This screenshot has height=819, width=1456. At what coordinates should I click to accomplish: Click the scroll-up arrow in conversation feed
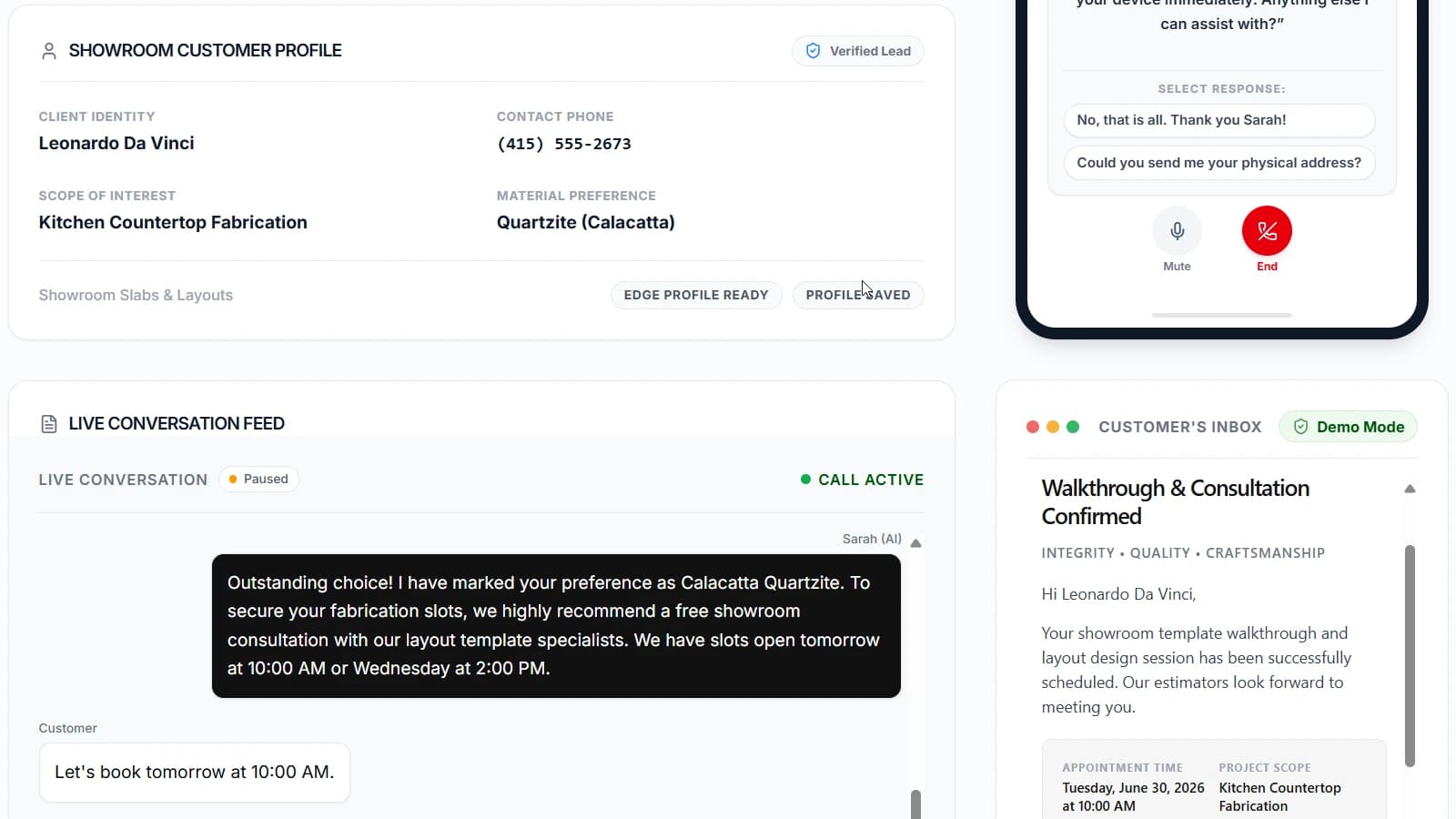(x=915, y=543)
